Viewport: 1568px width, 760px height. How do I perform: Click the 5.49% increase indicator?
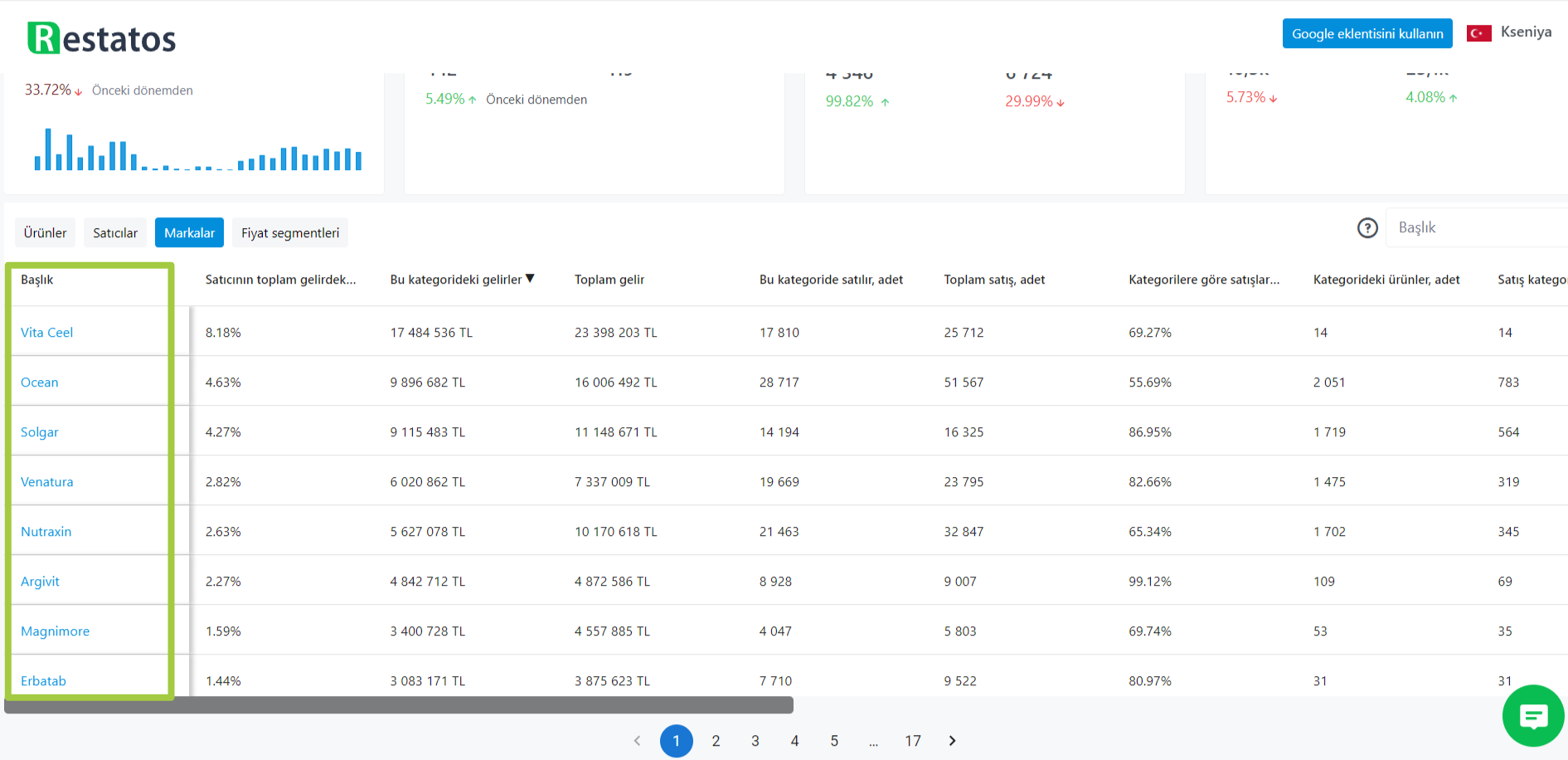point(451,99)
